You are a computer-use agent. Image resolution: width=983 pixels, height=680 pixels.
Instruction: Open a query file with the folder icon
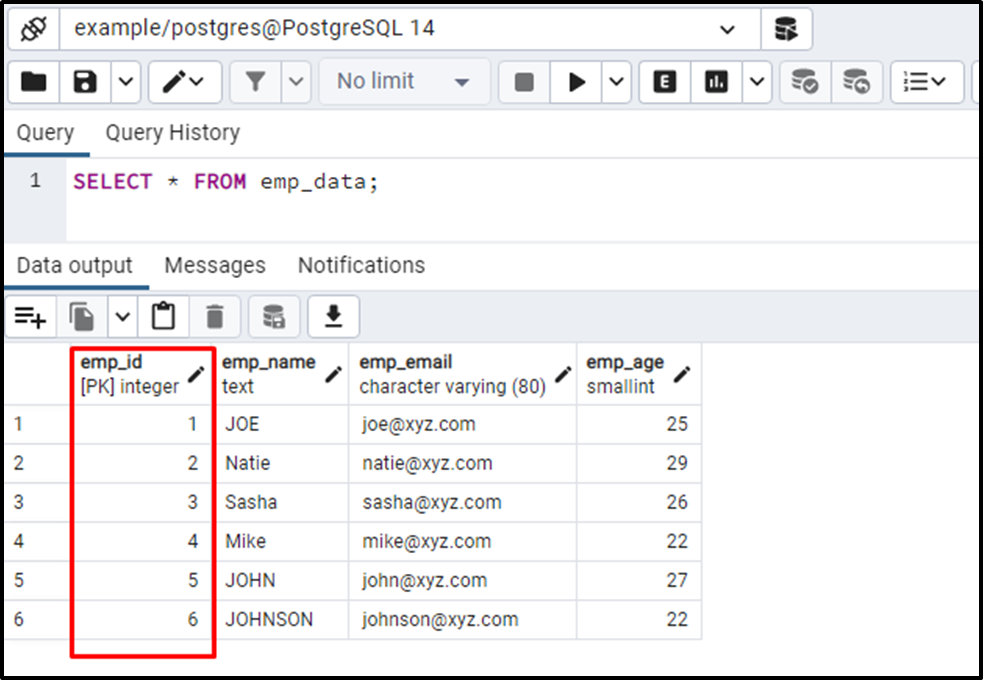pos(33,82)
